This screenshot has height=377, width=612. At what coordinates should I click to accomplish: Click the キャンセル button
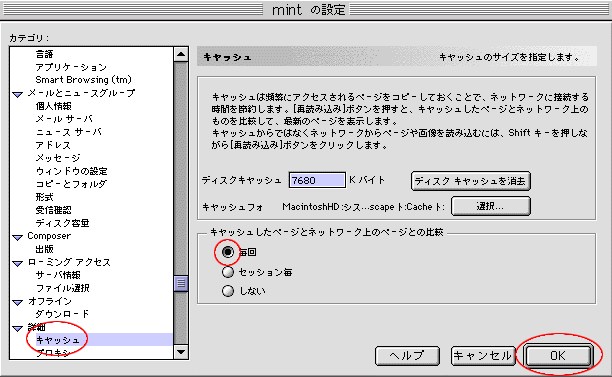483,356
